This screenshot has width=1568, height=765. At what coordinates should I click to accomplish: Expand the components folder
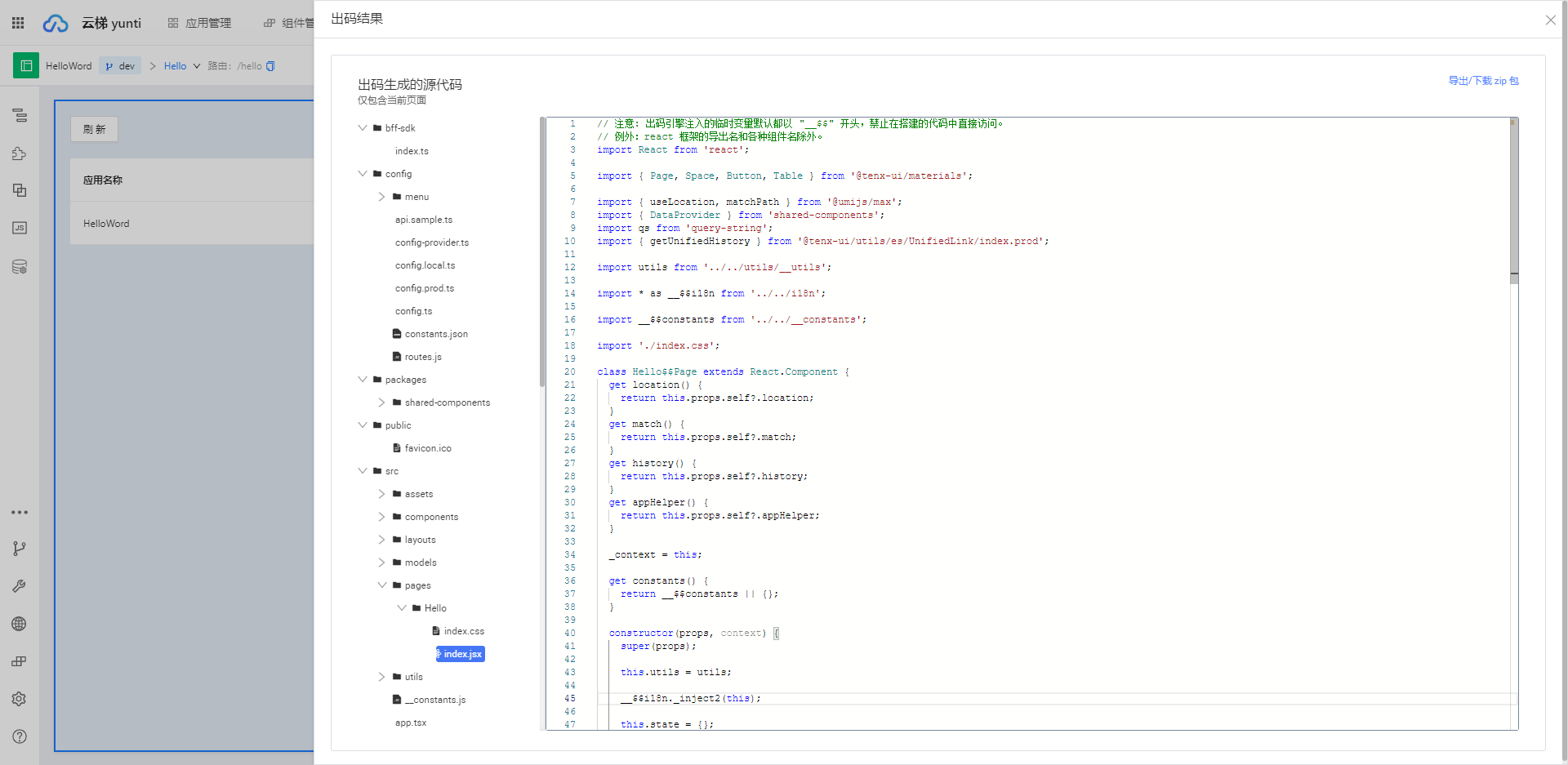click(x=381, y=516)
